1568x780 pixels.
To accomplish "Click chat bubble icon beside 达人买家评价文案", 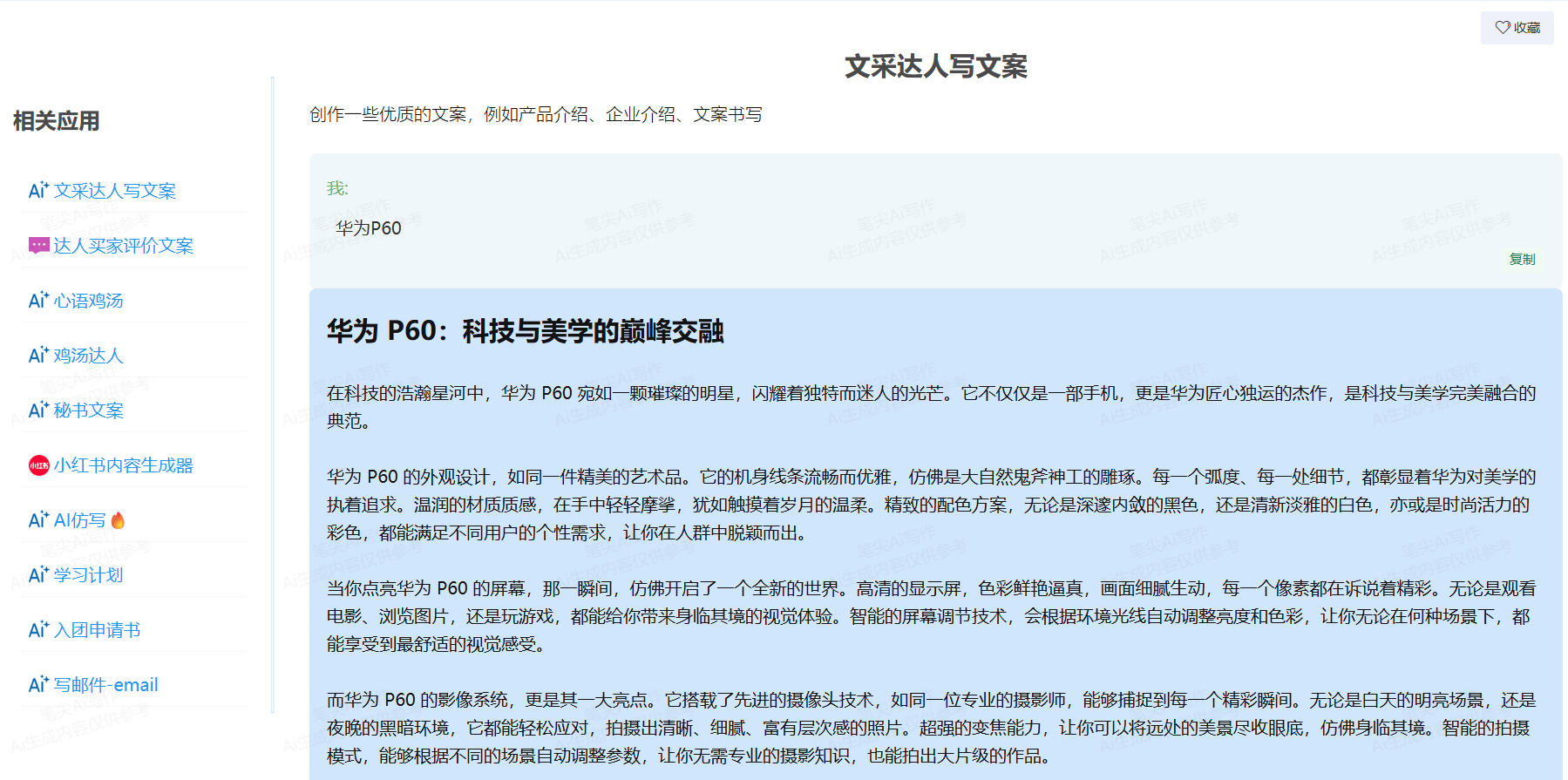I will tap(38, 246).
